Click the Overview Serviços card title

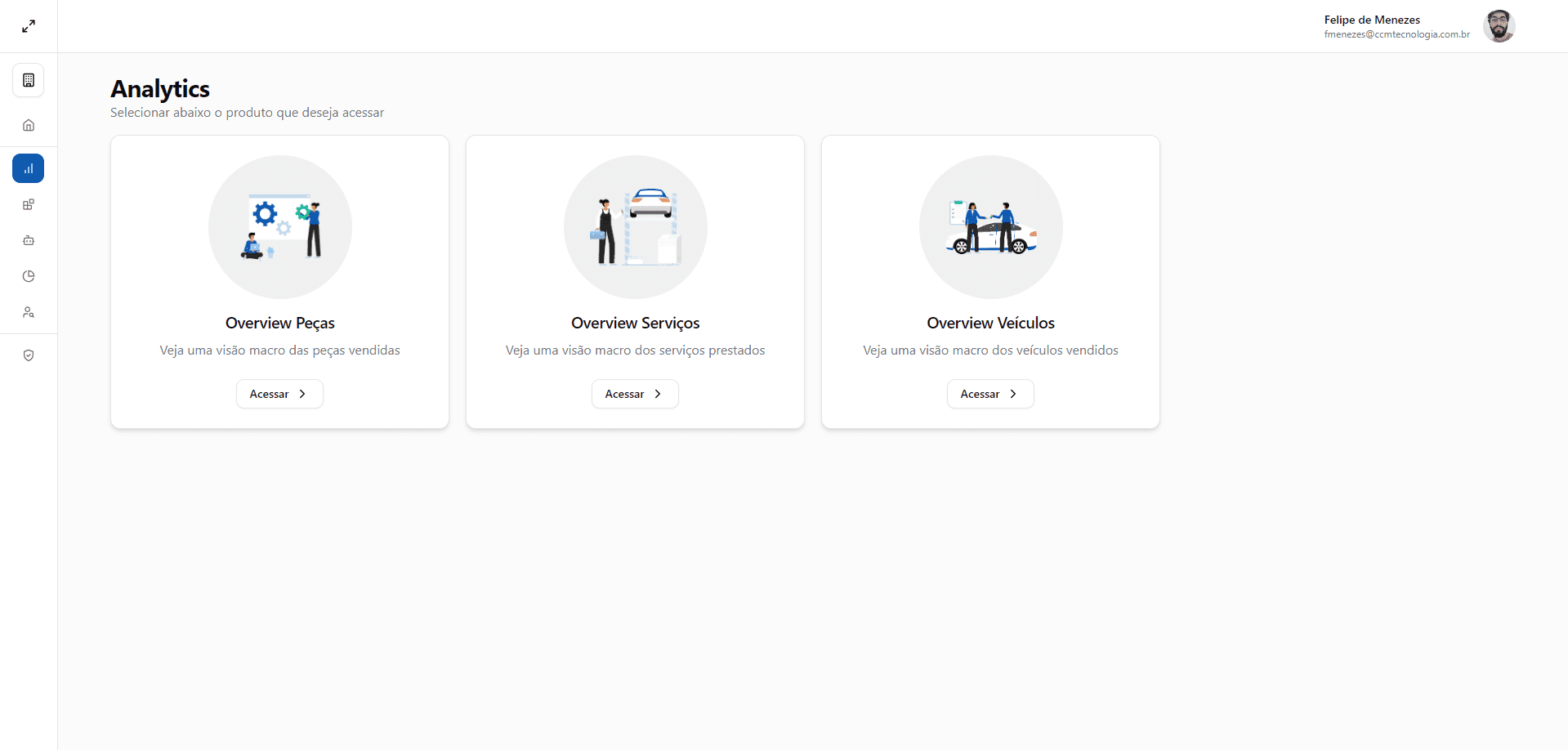click(636, 323)
